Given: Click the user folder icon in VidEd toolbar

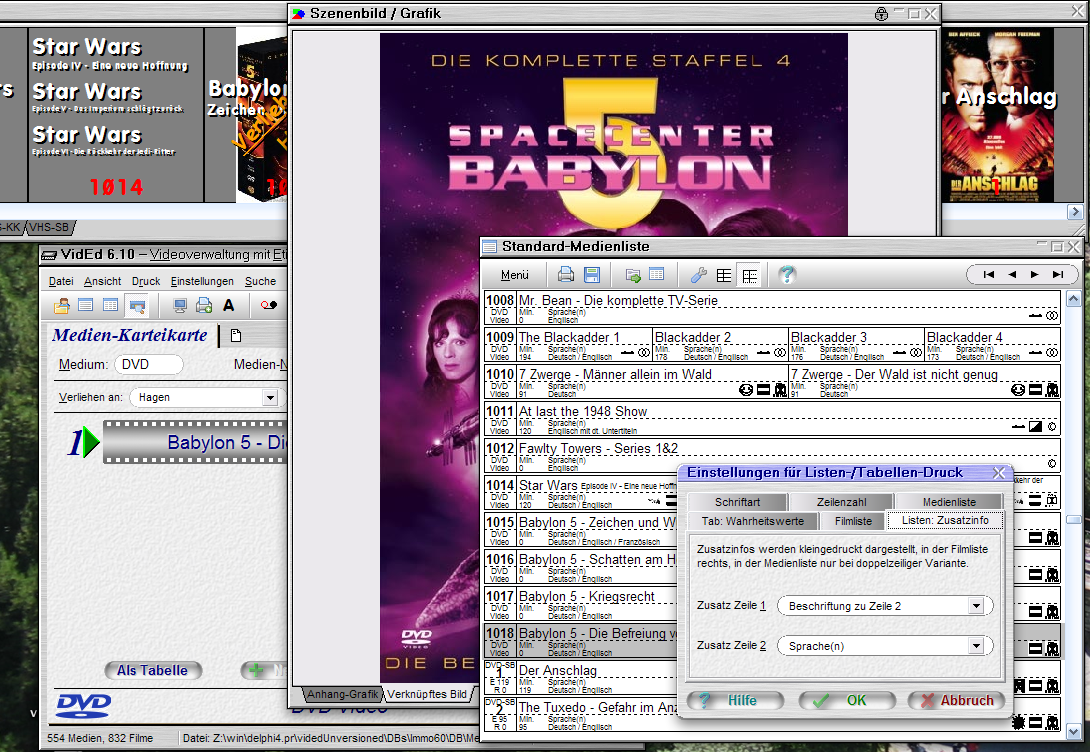Looking at the screenshot, I should coord(62,305).
